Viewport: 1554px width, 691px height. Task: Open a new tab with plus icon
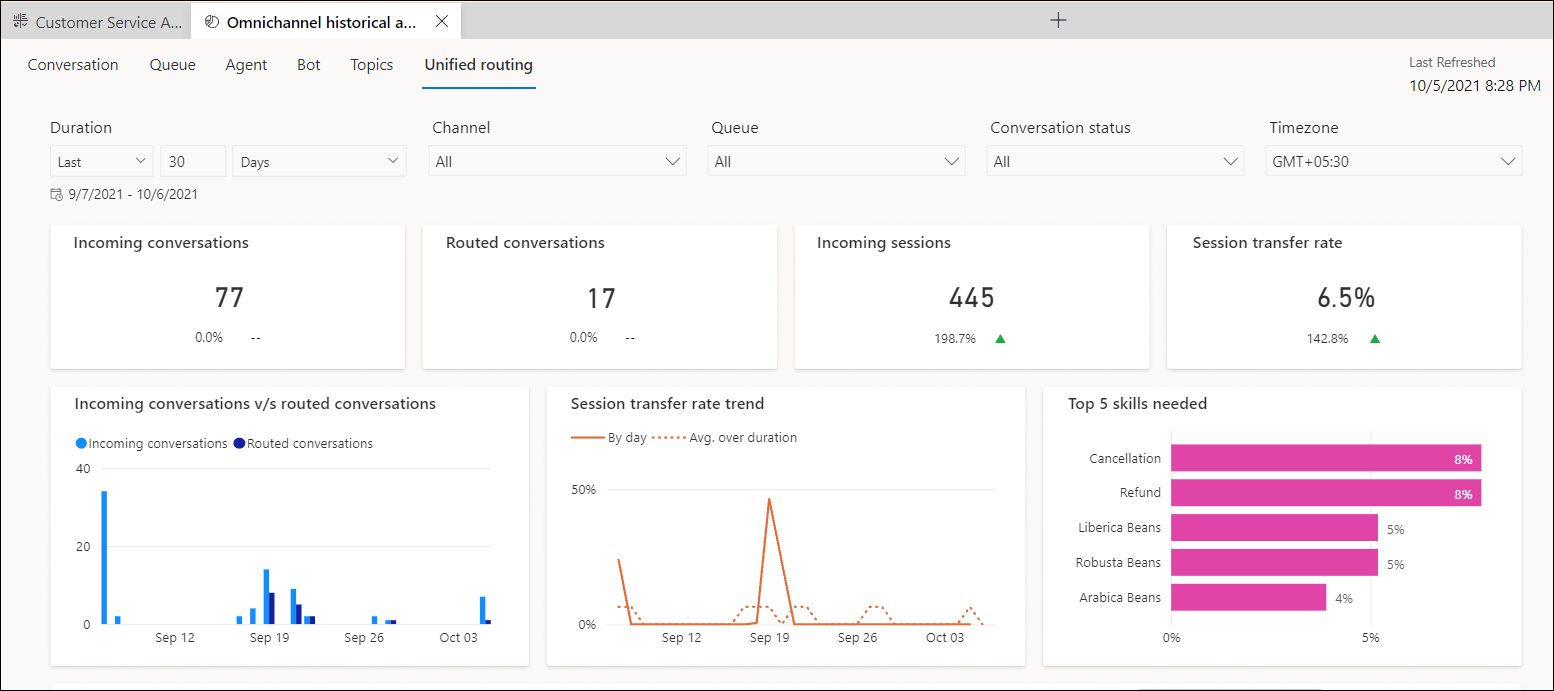(x=1058, y=20)
